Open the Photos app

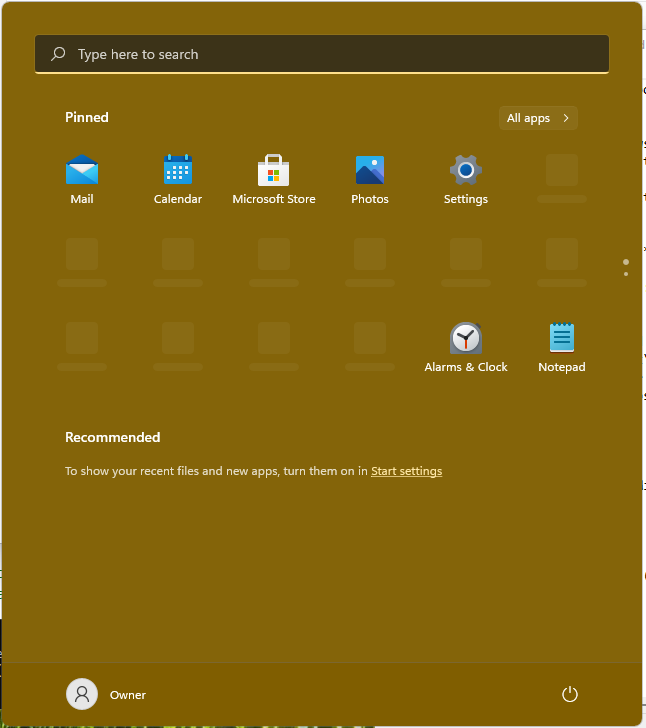tap(370, 180)
